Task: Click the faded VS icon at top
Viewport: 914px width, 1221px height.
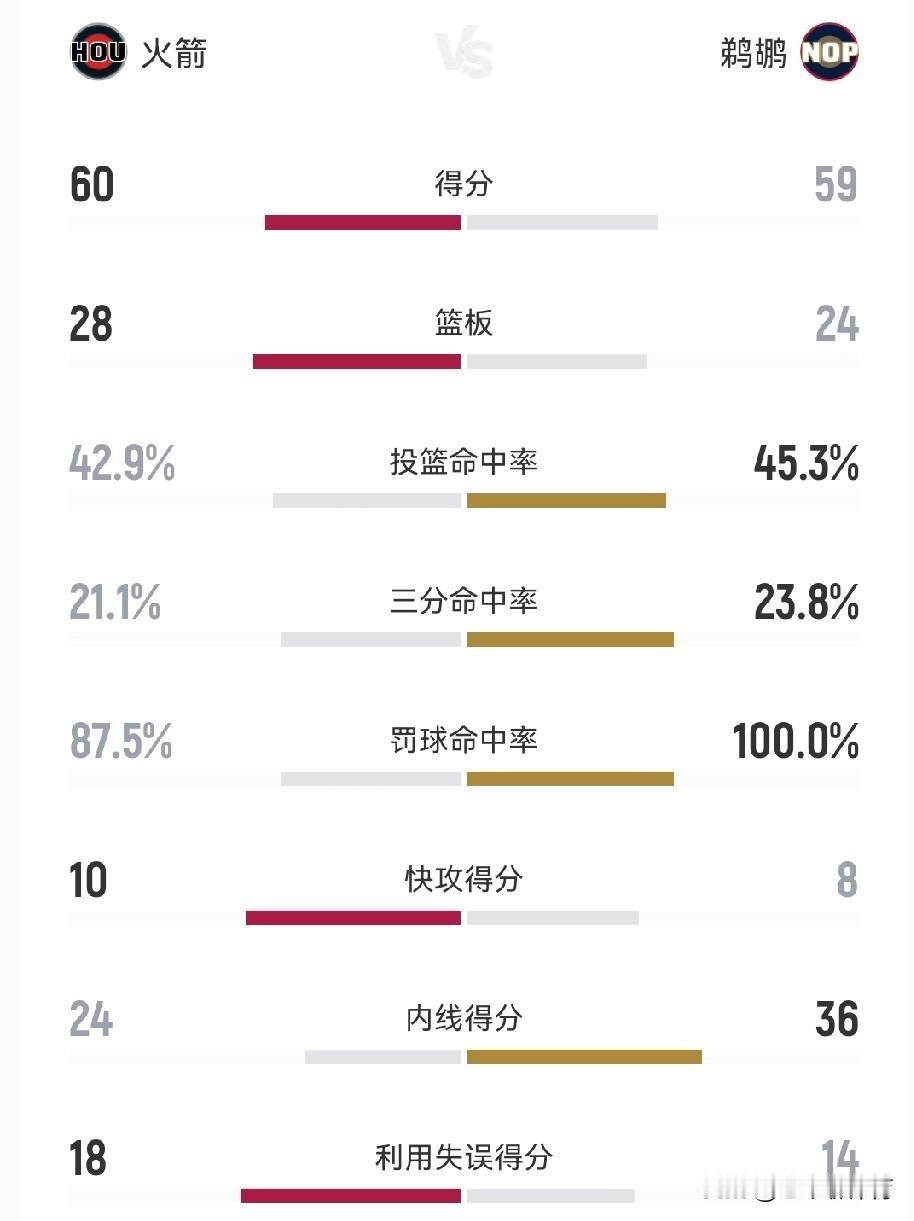Action: [x=464, y=53]
